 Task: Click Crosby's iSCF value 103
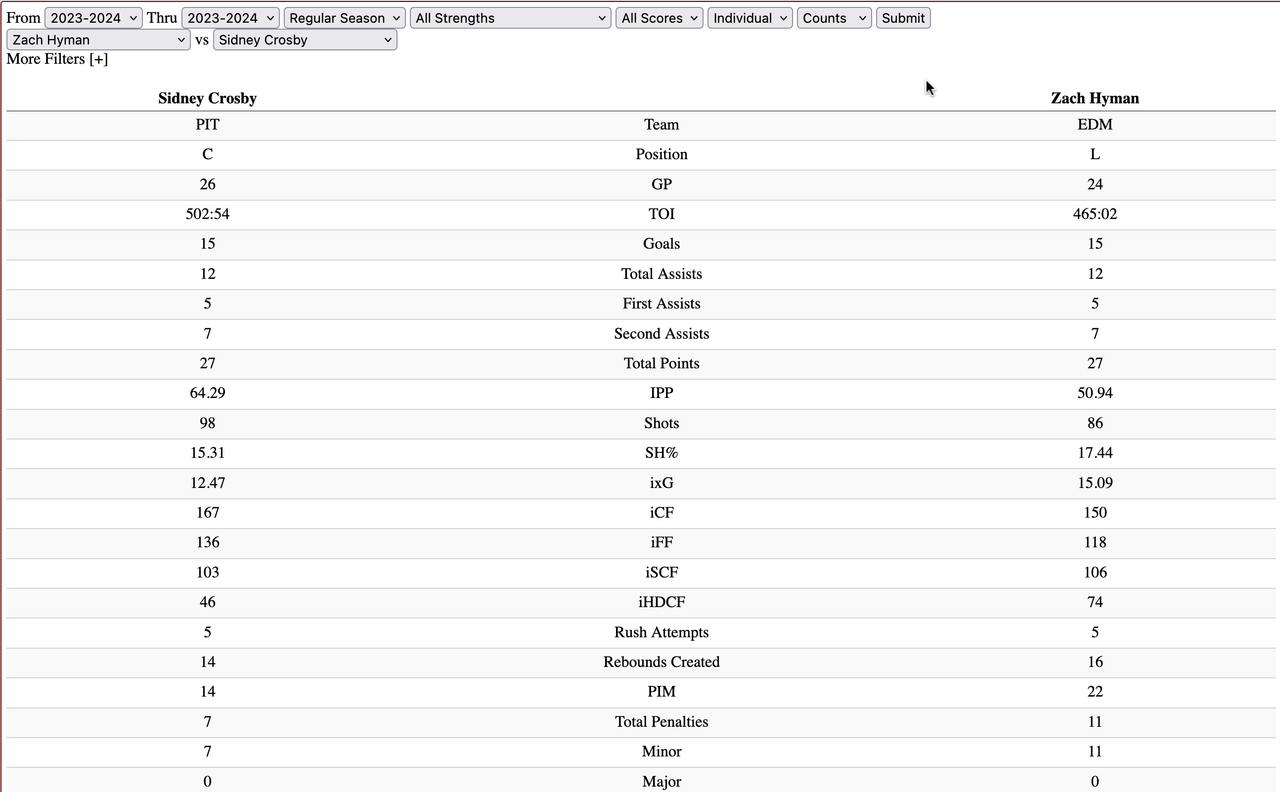click(207, 573)
